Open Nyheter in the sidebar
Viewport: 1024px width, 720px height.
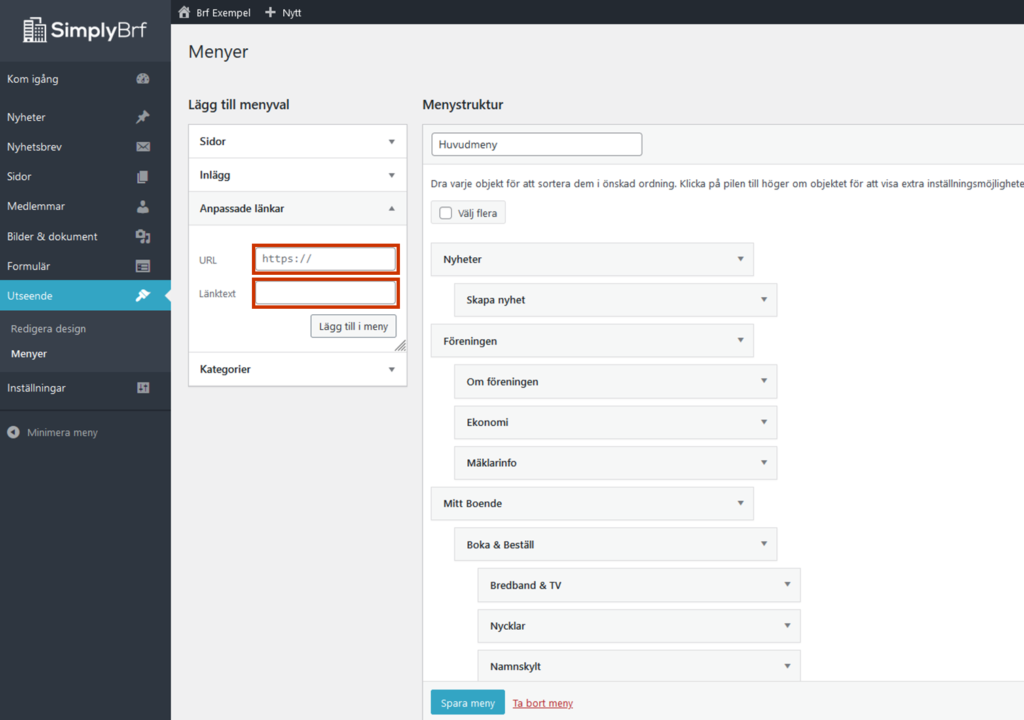[x=85, y=117]
